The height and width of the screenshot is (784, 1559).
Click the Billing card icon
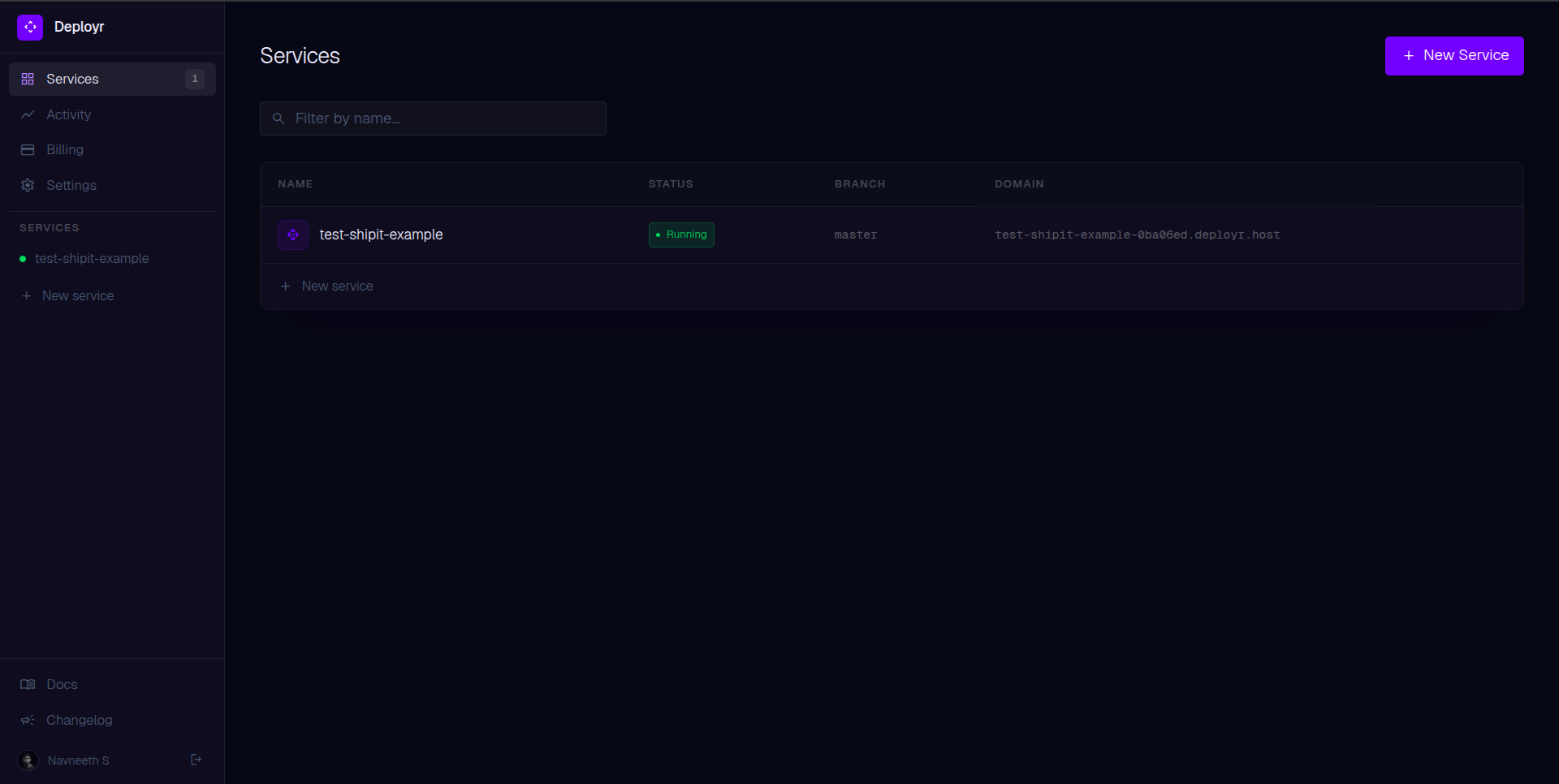click(28, 150)
